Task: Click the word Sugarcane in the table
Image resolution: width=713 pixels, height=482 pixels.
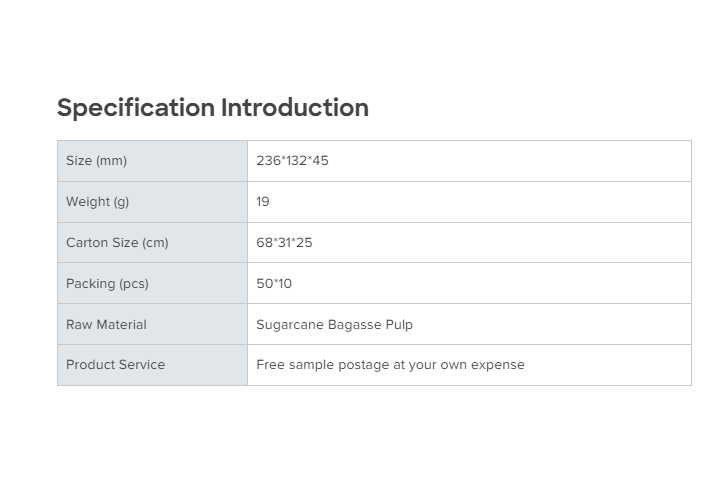Action: [x=289, y=325]
